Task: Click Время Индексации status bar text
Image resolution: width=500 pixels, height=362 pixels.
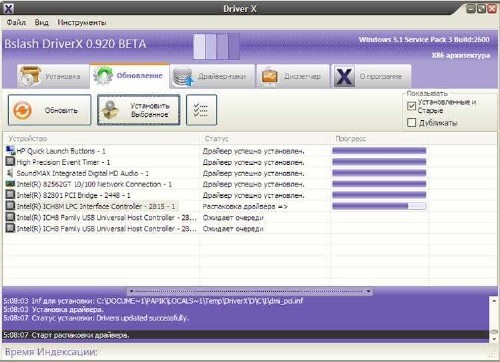Action: click(x=51, y=352)
